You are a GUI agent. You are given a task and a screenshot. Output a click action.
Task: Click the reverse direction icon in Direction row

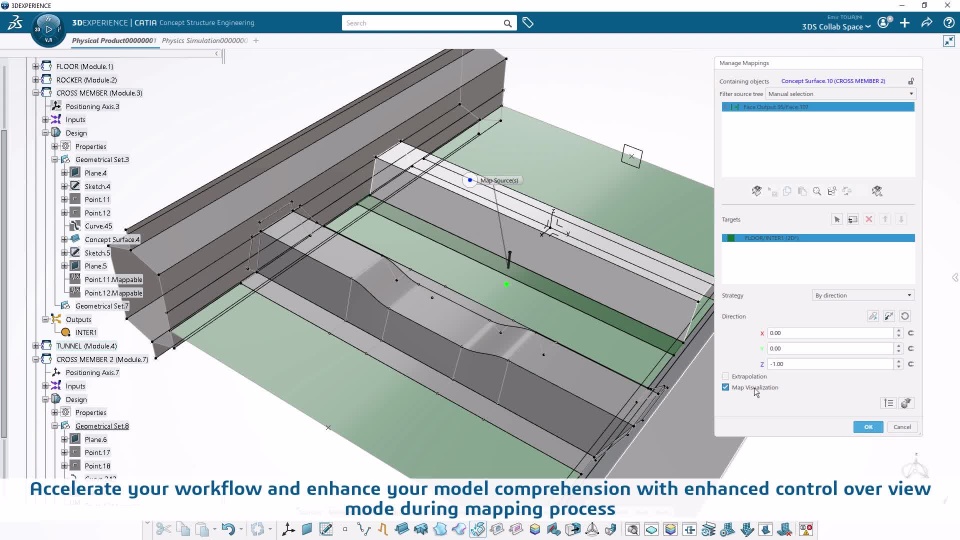click(889, 316)
